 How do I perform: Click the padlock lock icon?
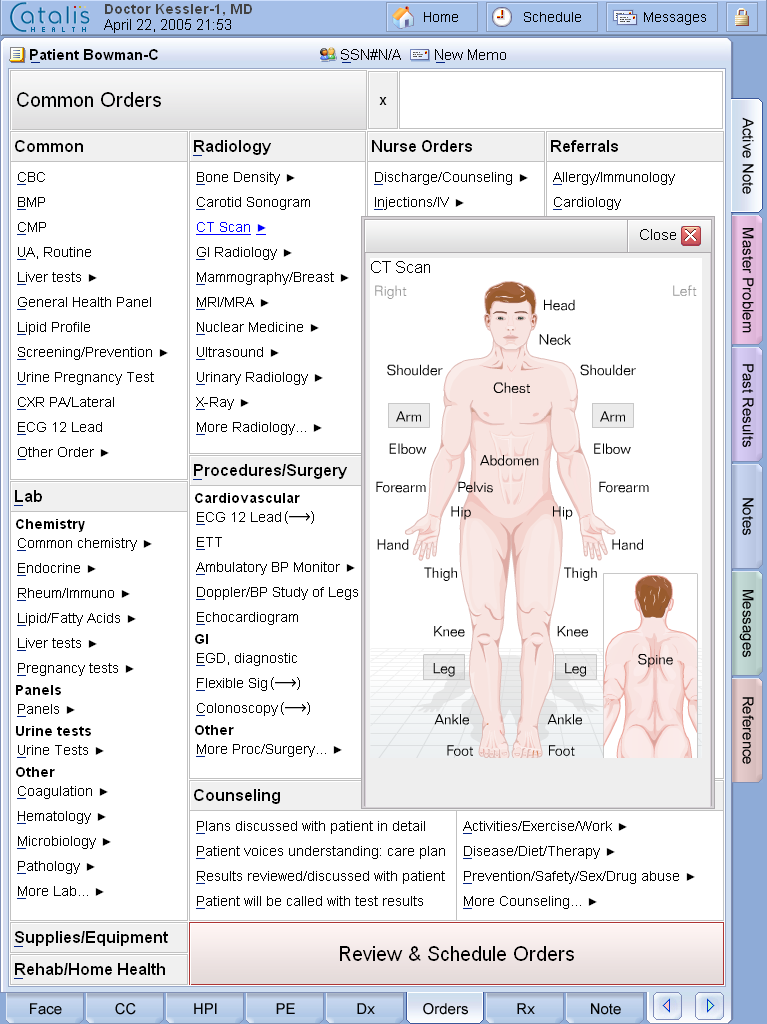(x=742, y=17)
